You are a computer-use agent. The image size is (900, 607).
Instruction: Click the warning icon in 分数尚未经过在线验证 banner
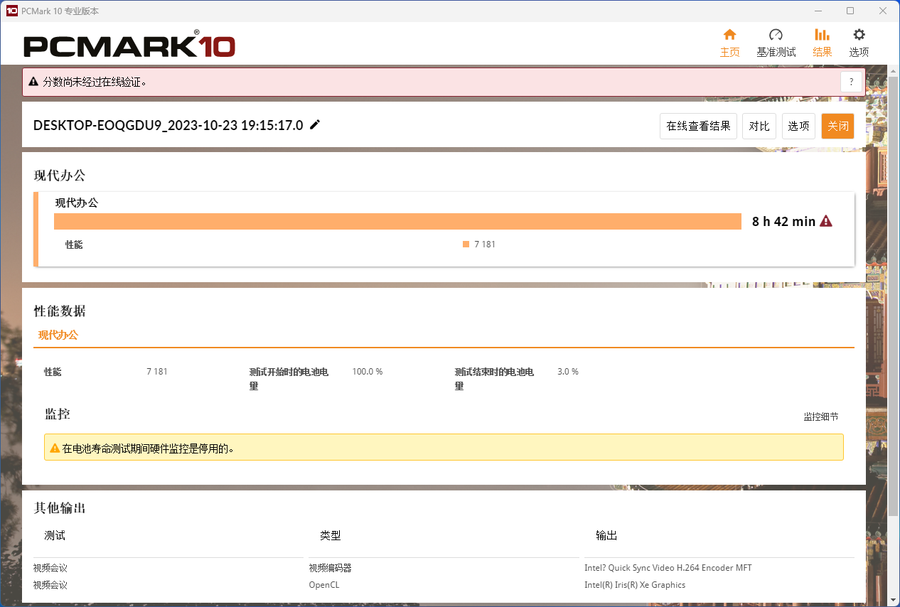[x=33, y=82]
